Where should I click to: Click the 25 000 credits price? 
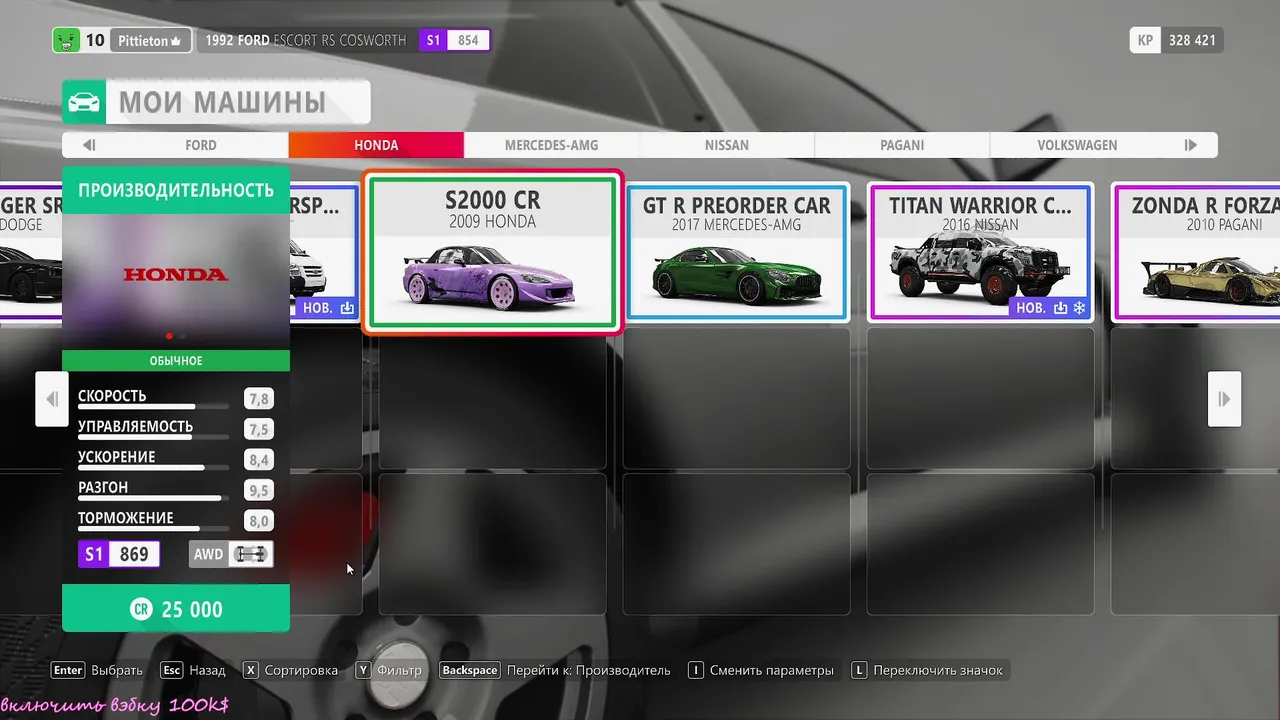click(192, 609)
